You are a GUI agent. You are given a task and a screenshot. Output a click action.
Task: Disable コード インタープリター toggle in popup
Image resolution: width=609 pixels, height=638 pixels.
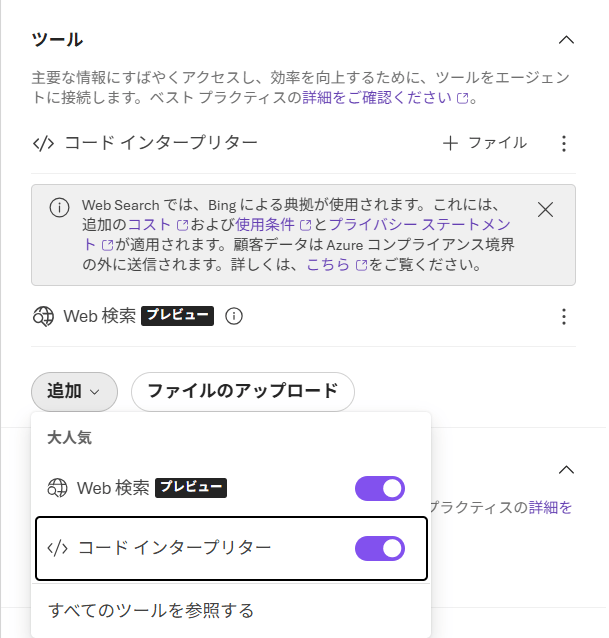pyautogui.click(x=380, y=548)
